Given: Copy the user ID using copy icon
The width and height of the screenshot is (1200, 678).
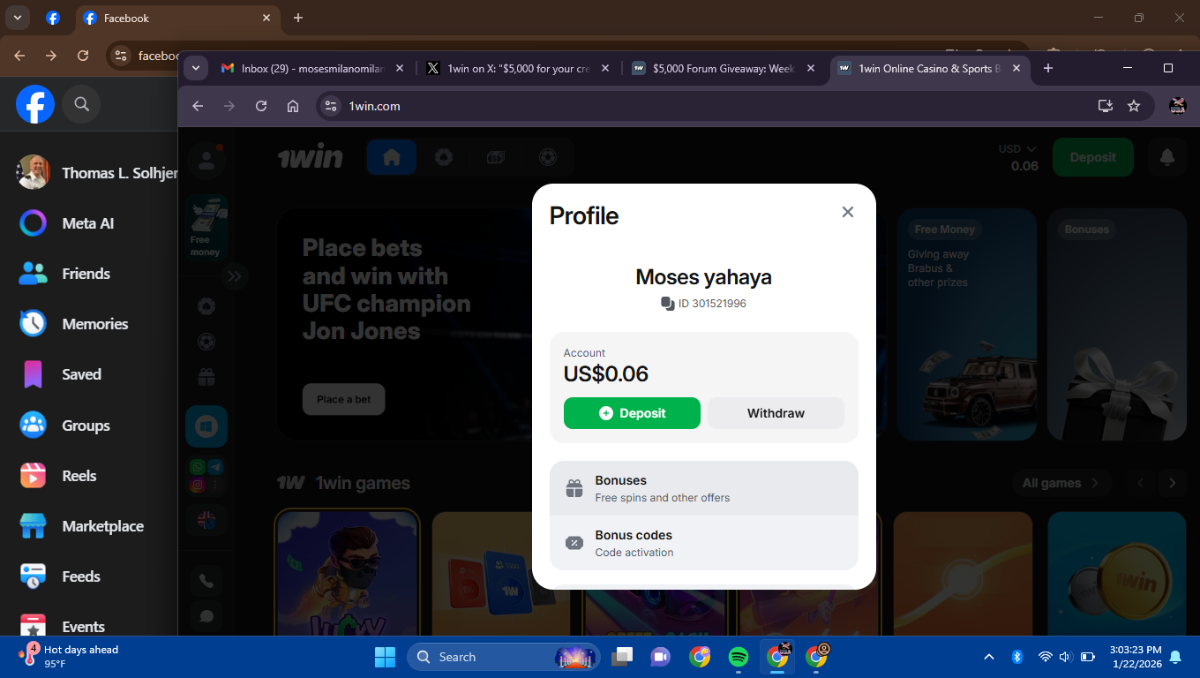Looking at the screenshot, I should pos(668,303).
